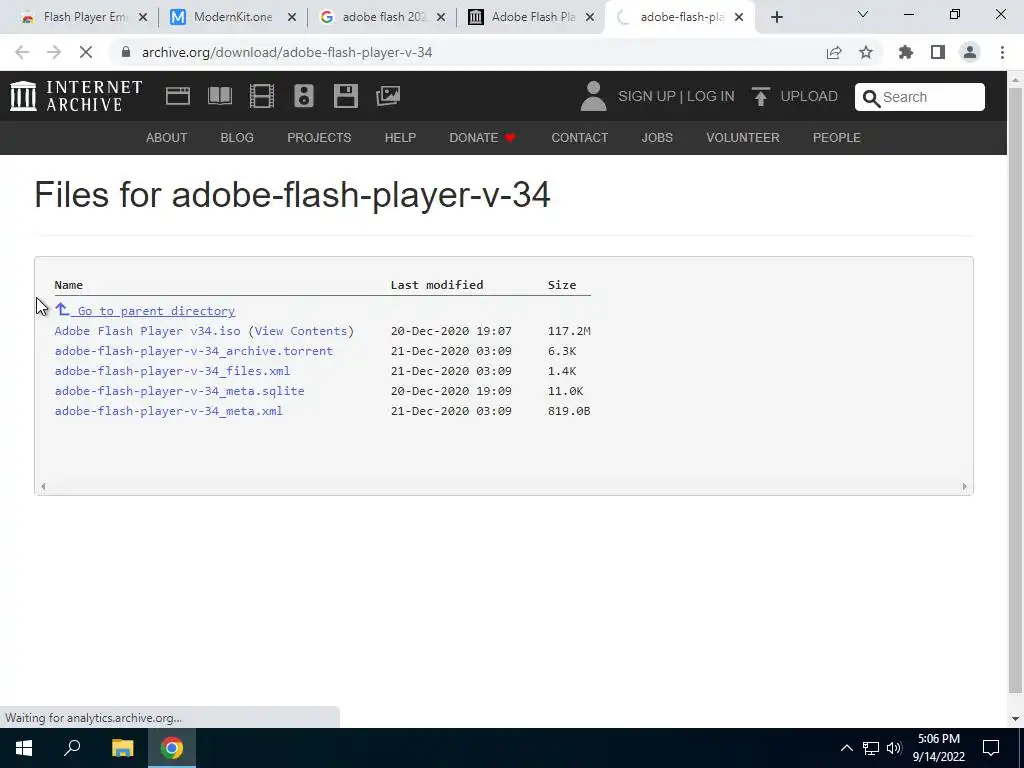Close the current adobe-flash-player tab
1024x768 pixels.
coord(739,17)
